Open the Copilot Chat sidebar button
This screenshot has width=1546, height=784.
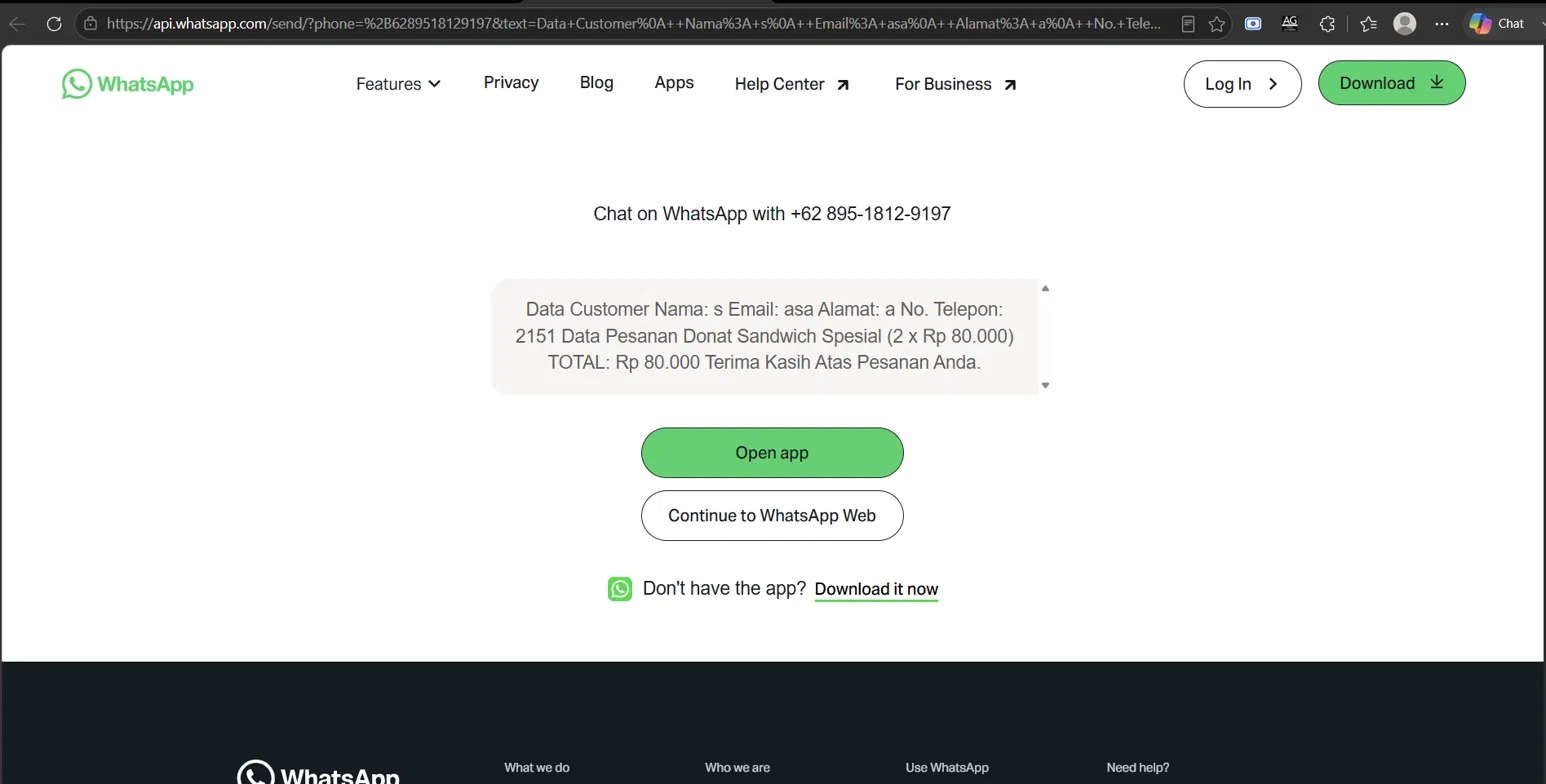(1497, 24)
